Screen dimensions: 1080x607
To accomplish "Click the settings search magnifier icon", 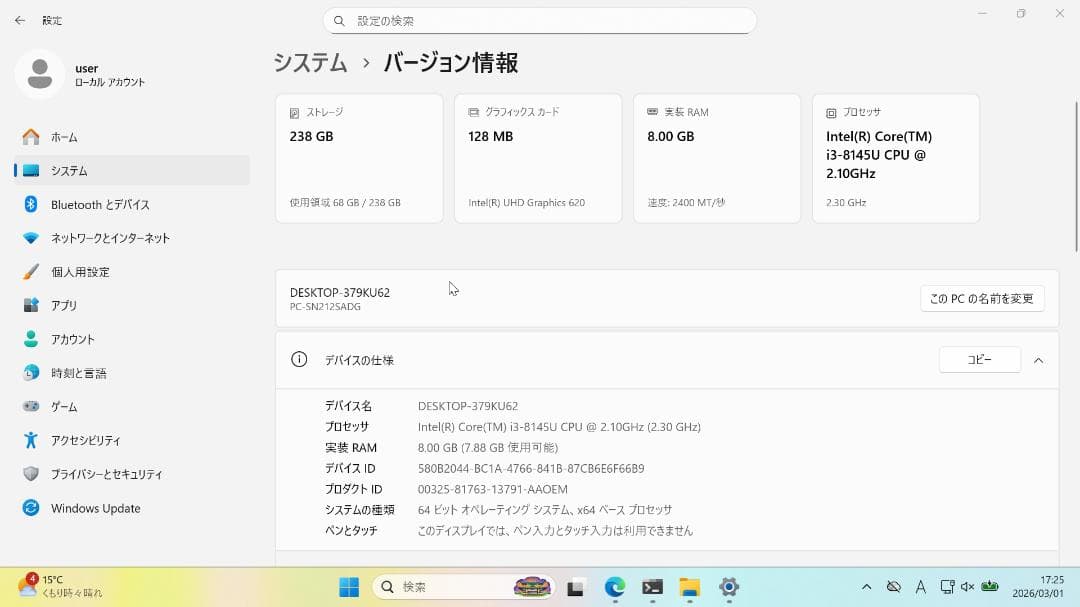I will point(339,21).
